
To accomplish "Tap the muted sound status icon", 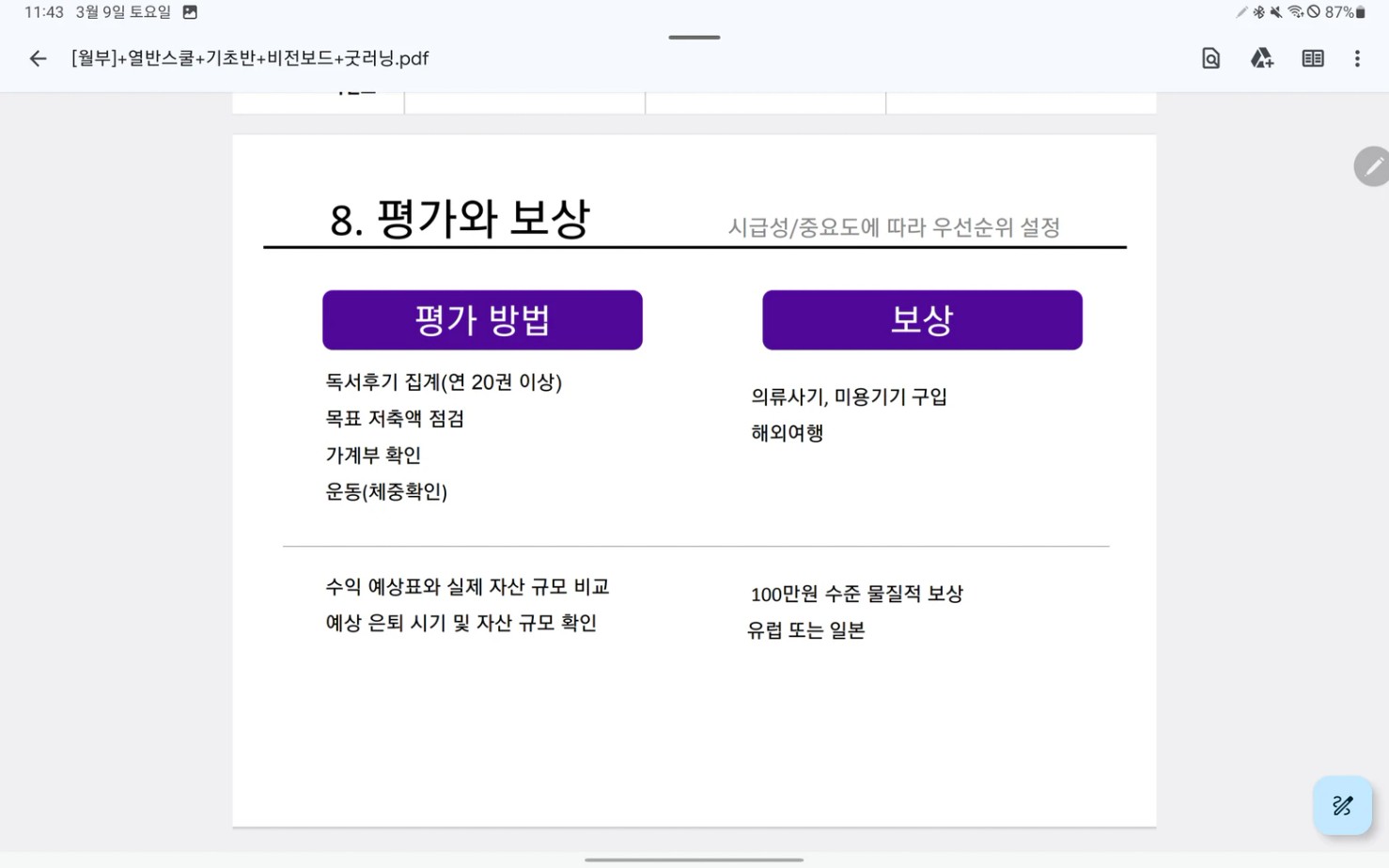I will click(1276, 12).
